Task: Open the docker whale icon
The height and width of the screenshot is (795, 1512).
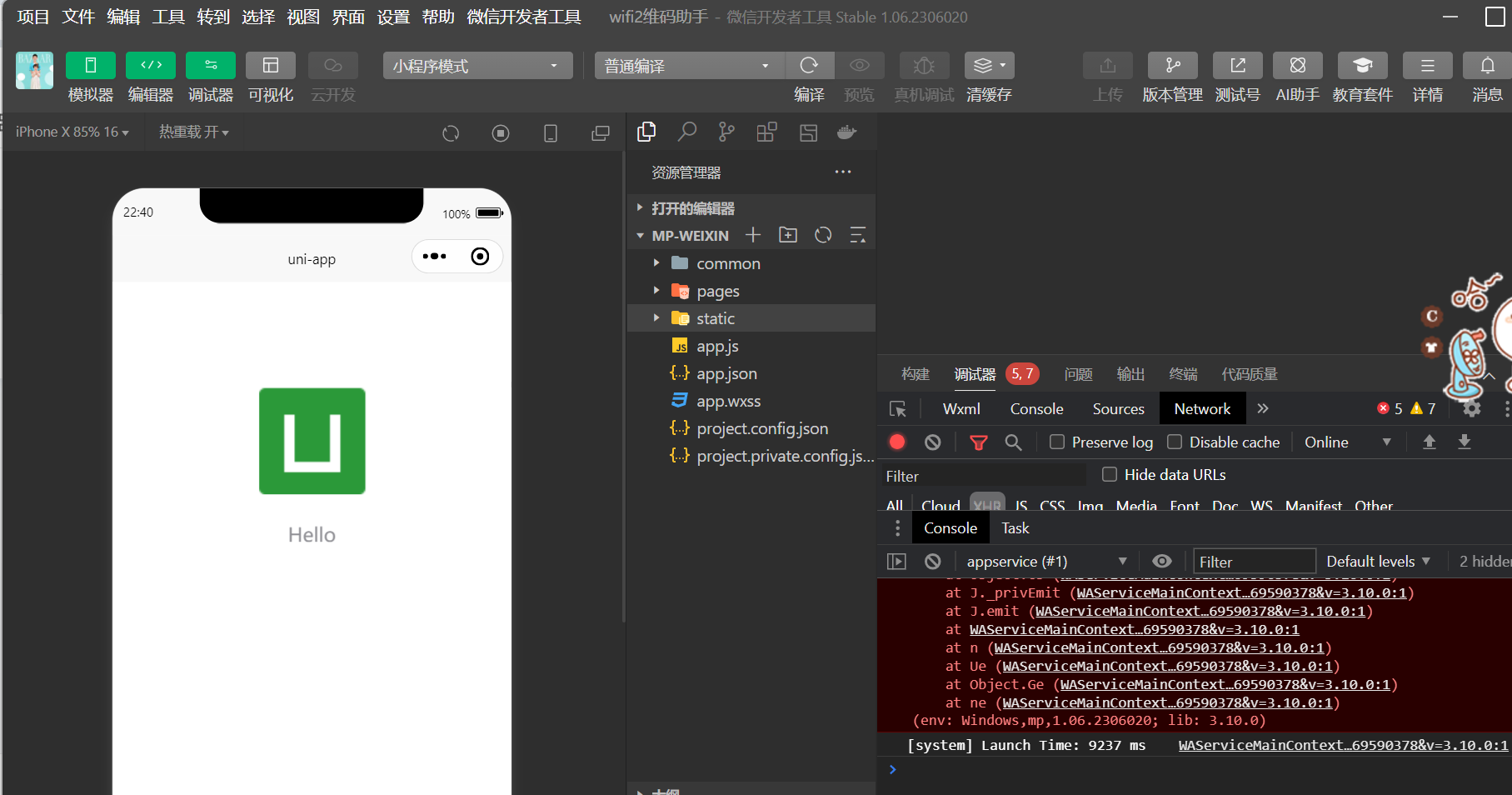Action: (847, 132)
